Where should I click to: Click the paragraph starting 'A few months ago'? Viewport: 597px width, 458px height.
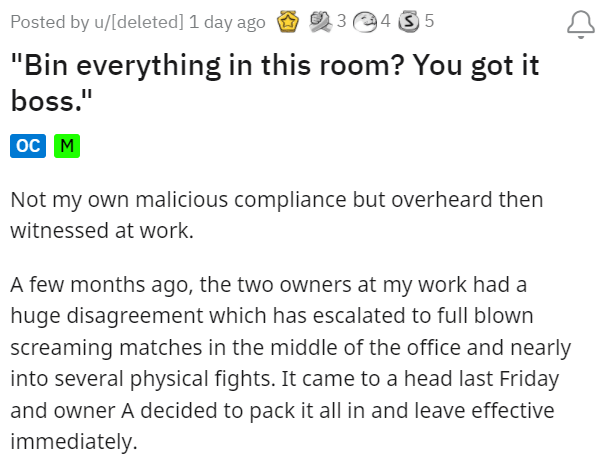pos(291,363)
